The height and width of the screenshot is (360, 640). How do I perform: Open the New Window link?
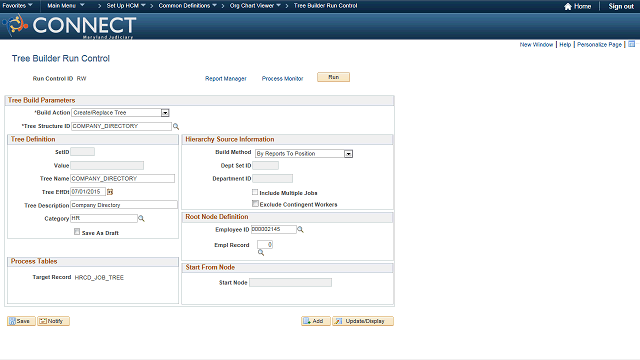click(536, 44)
